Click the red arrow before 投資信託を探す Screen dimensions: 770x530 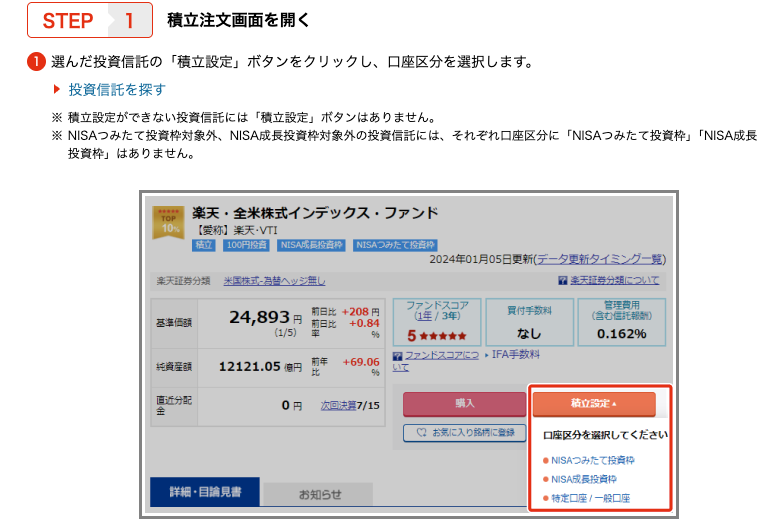click(57, 89)
